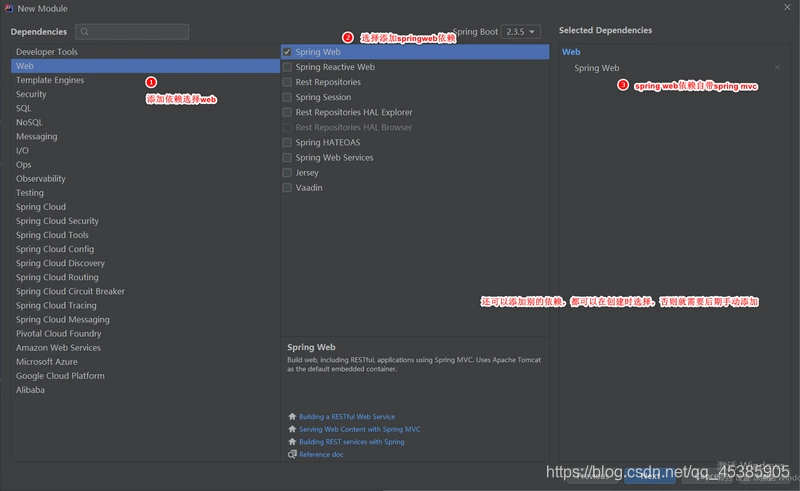Remove Spring Web using its x icon
The height and width of the screenshot is (491, 800).
point(777,67)
